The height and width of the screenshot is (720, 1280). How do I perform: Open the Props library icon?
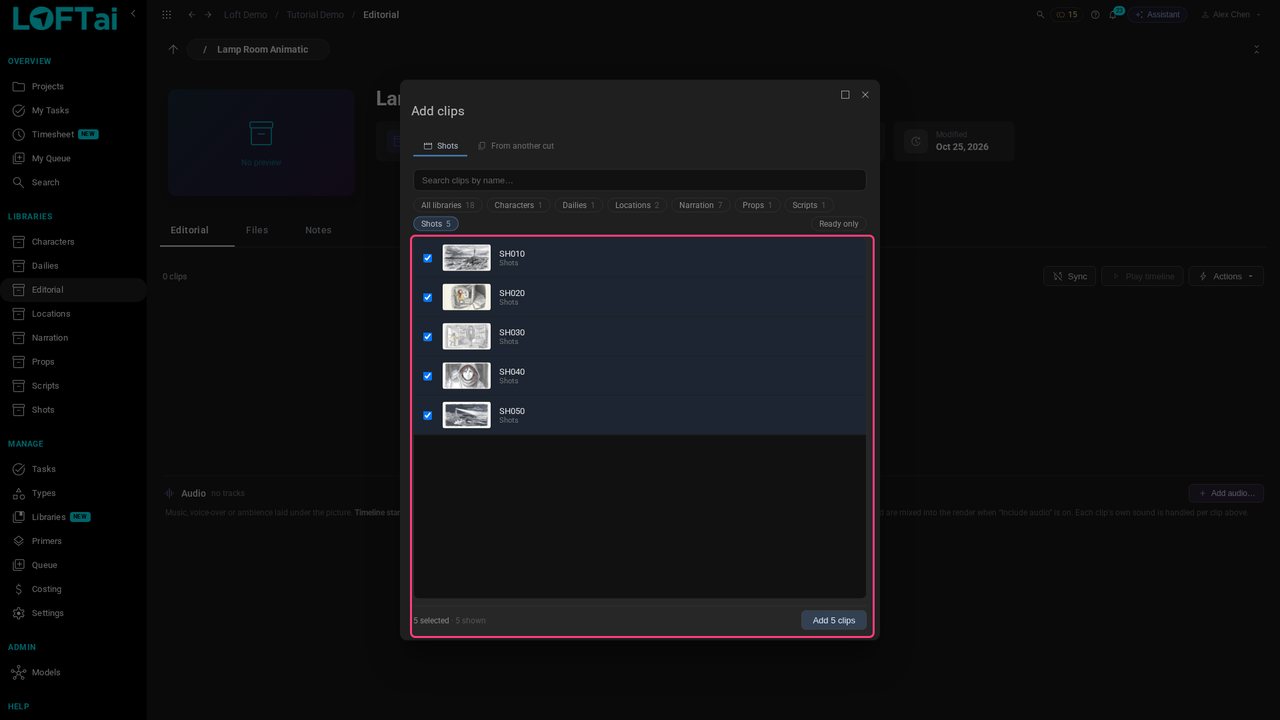click(18, 362)
